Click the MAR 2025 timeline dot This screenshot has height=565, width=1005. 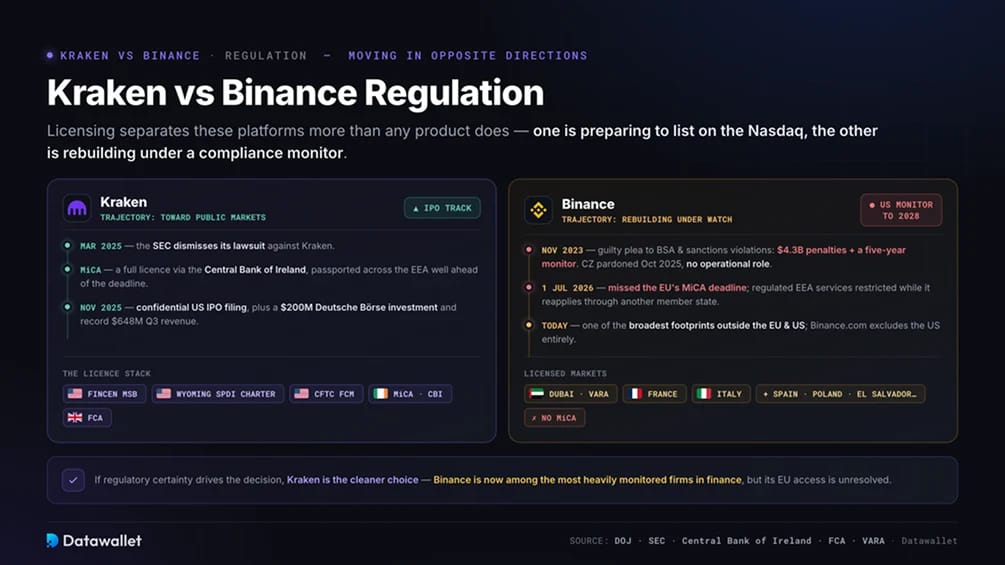67,245
